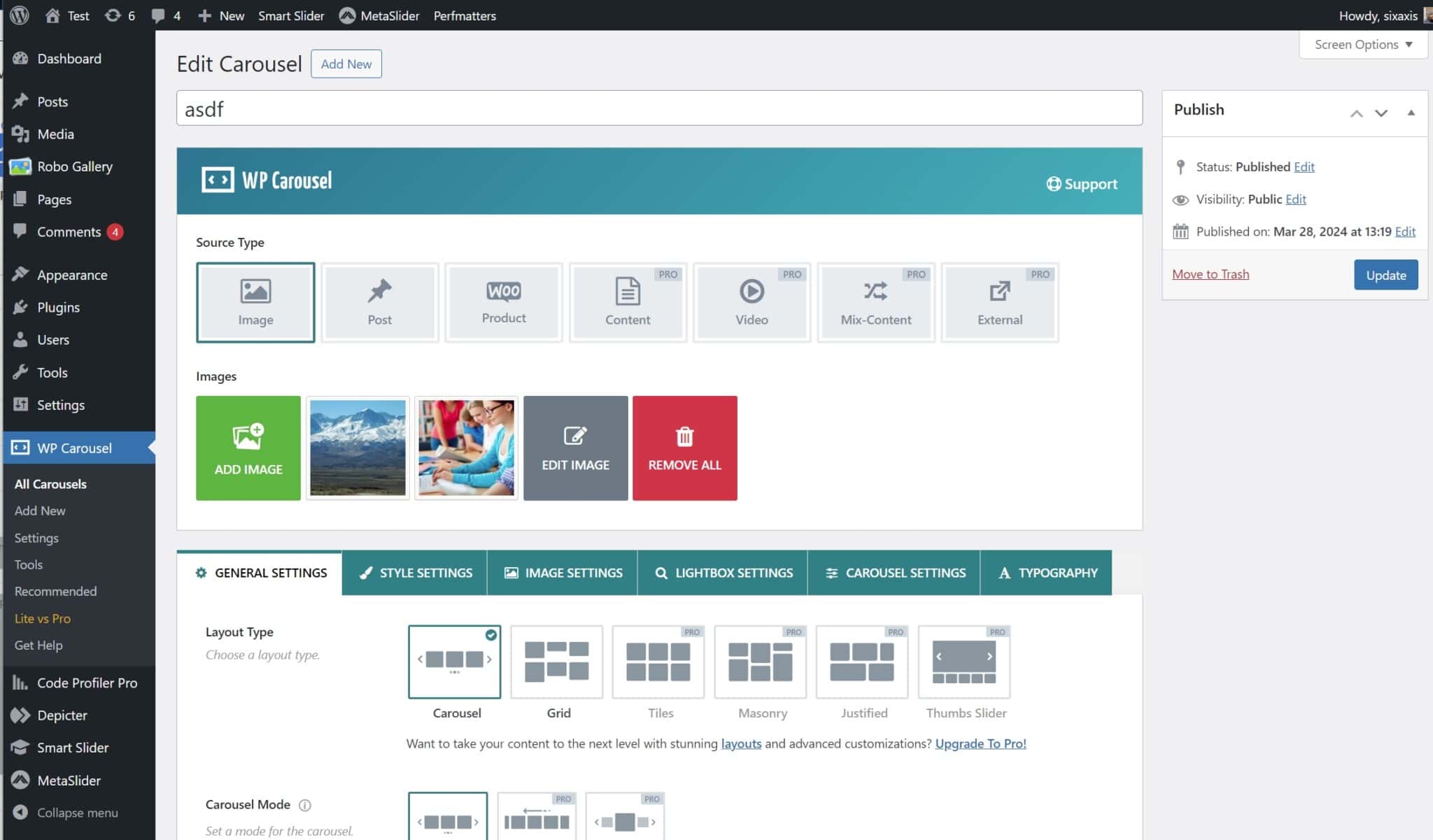Collapse the Publish panel with triangle toggle

1411,113
